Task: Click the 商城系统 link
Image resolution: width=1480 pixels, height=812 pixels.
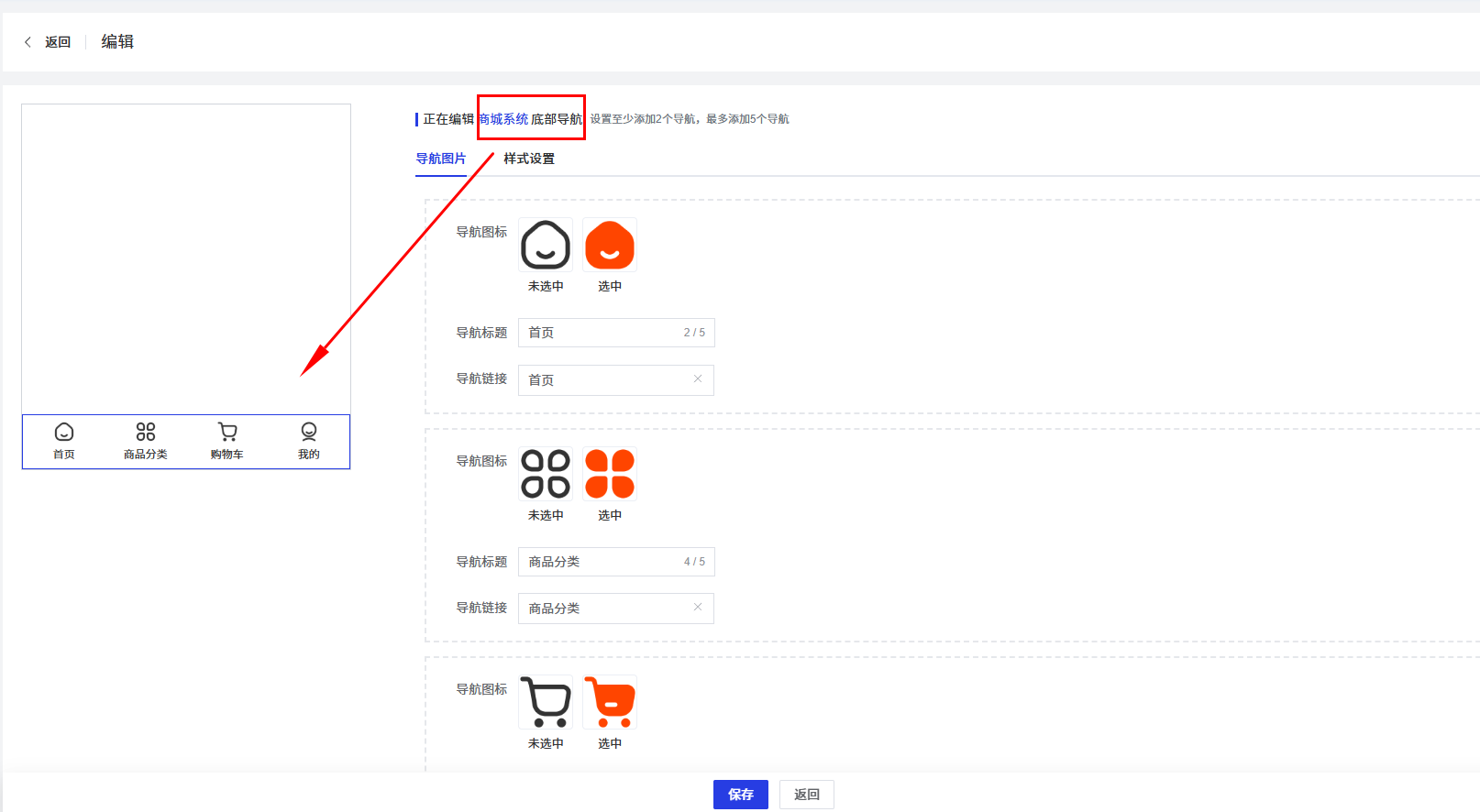Action: [503, 119]
